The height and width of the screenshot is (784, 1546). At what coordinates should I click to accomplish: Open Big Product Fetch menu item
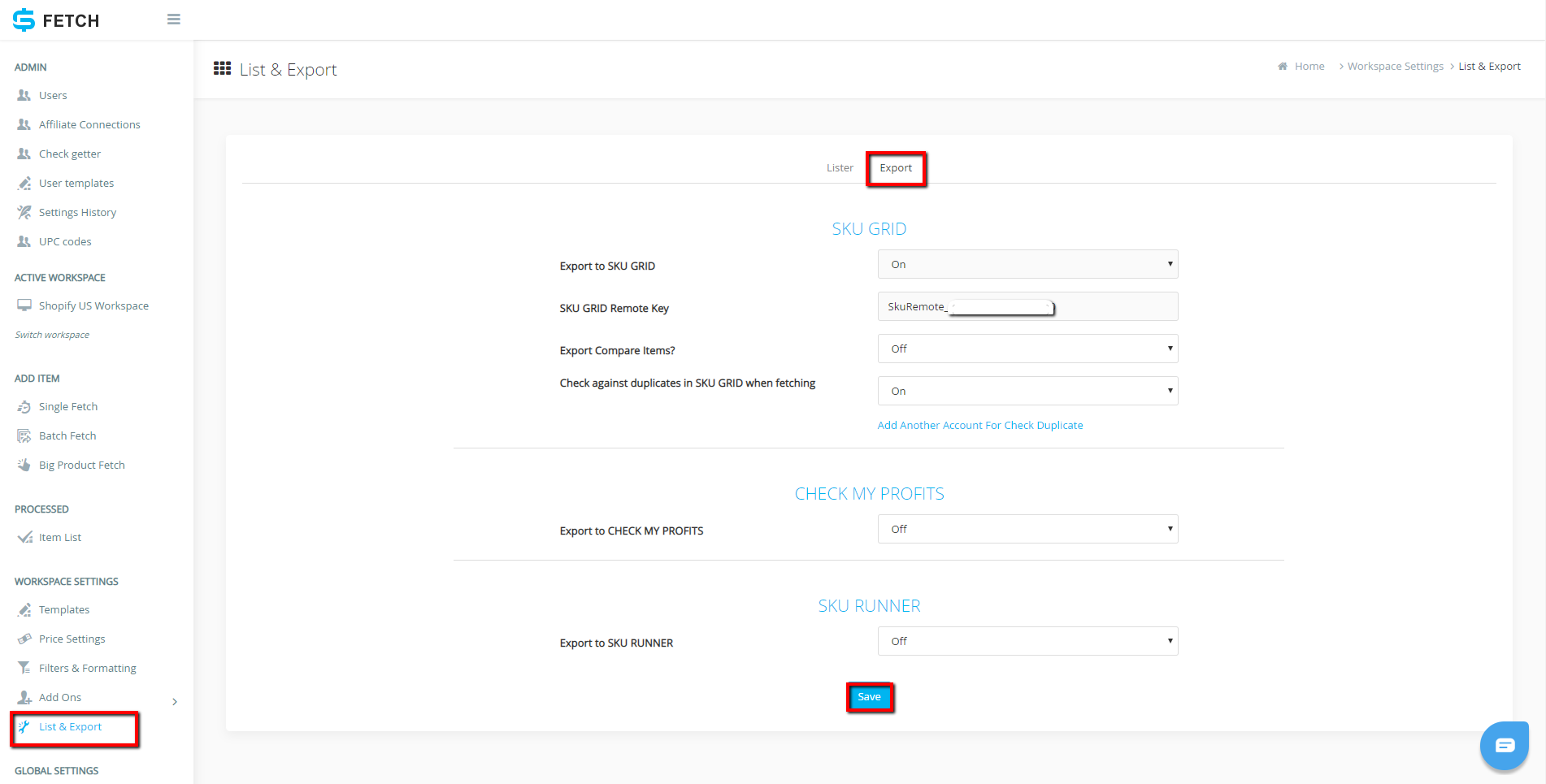[81, 466]
